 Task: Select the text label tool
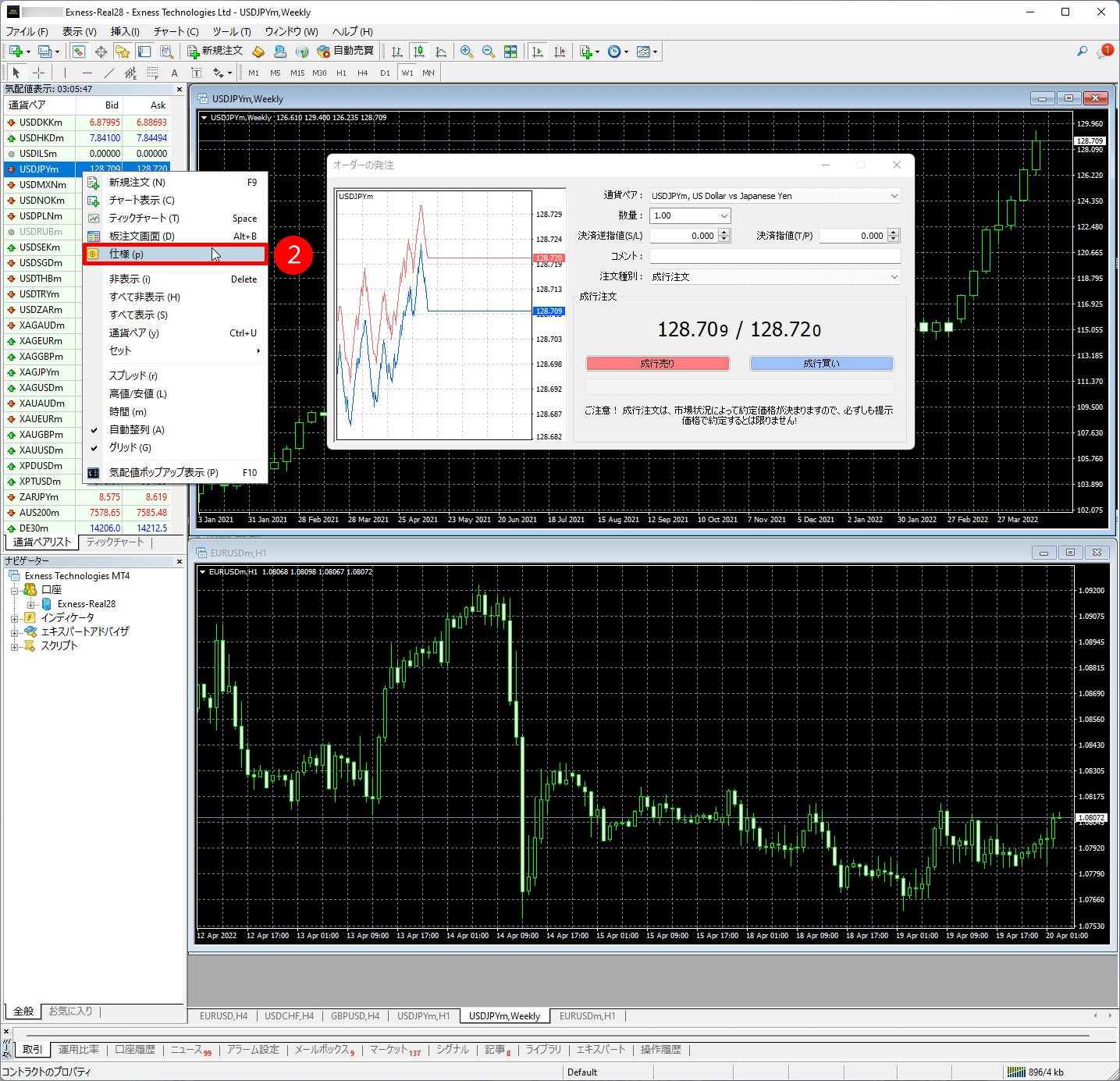click(196, 73)
